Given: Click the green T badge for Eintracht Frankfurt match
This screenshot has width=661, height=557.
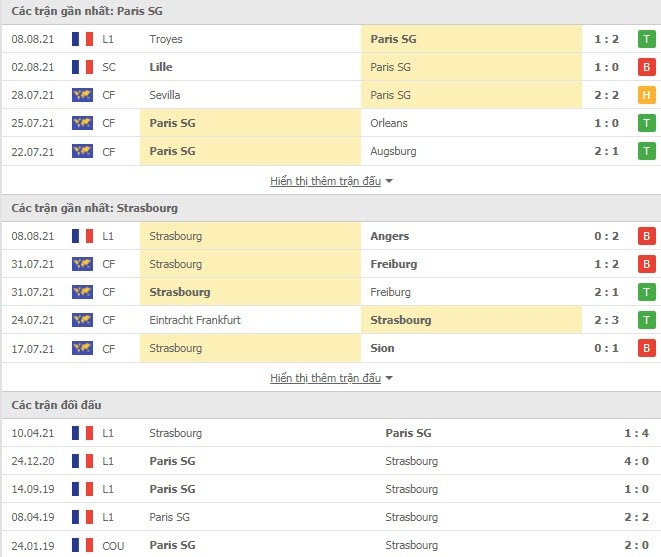Looking at the screenshot, I should (x=647, y=320).
